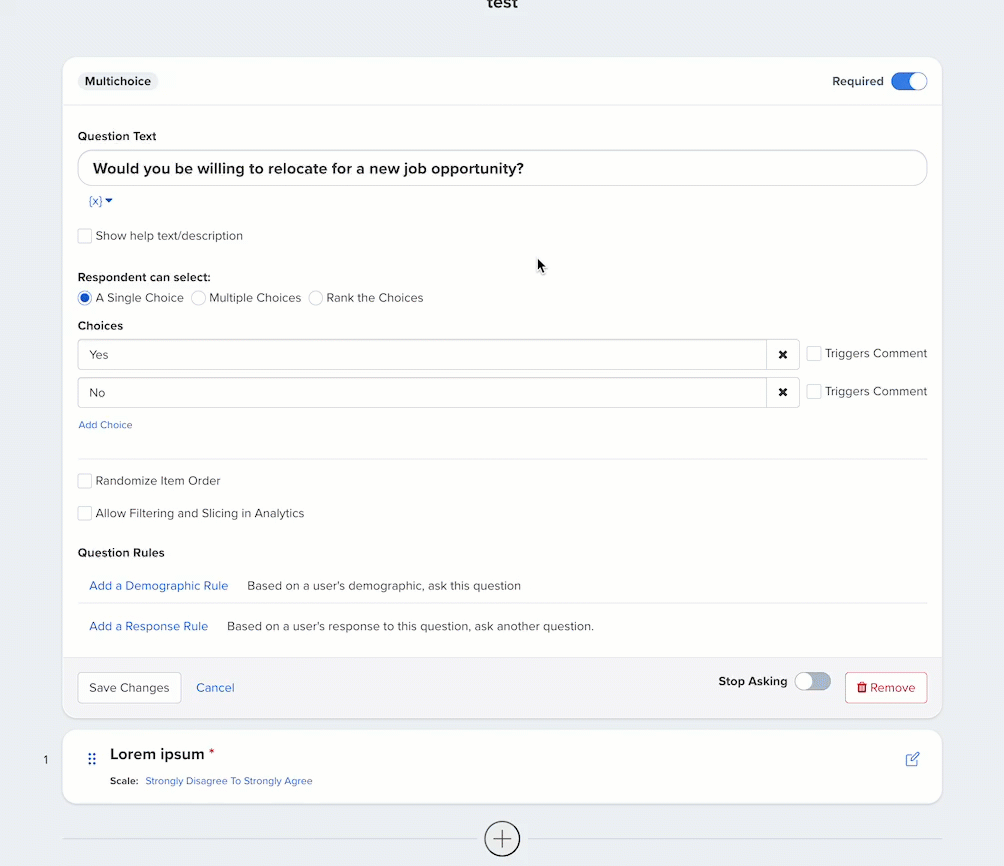
Task: Open the {x} variable insert dropdown
Action: [100, 201]
